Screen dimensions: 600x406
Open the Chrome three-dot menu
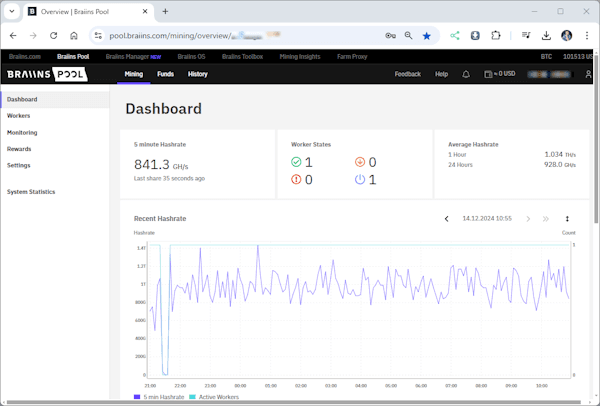pos(587,35)
